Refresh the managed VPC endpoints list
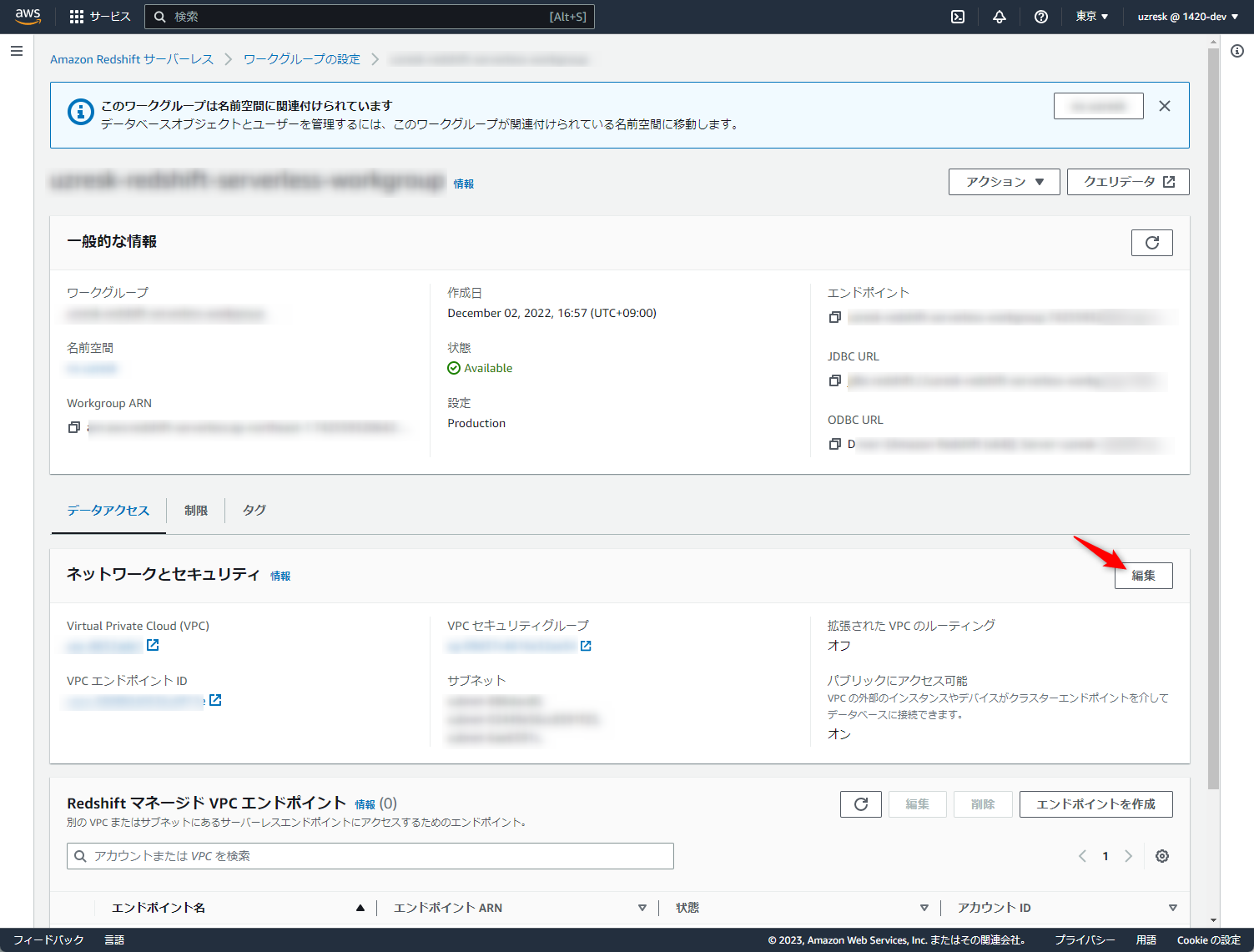Screen dimensions: 1254x952 pyautogui.click(x=861, y=804)
